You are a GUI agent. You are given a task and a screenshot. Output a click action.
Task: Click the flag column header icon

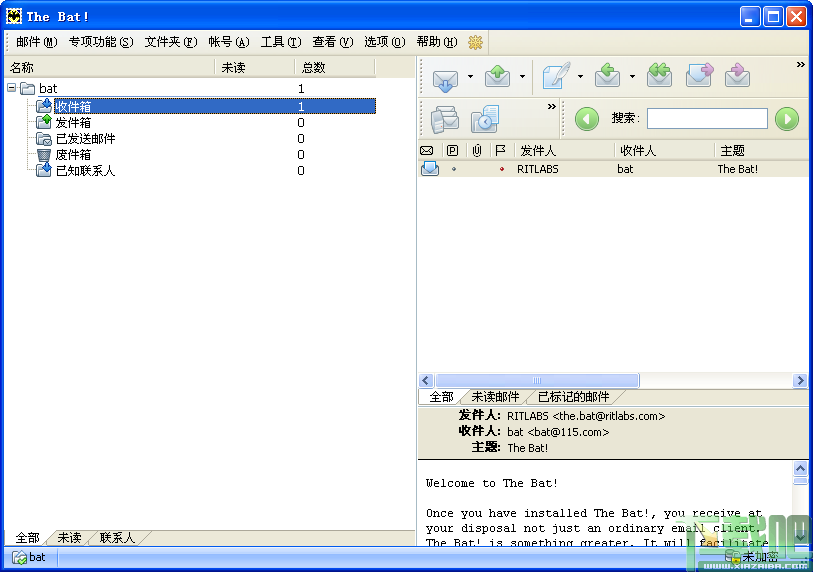coord(500,150)
